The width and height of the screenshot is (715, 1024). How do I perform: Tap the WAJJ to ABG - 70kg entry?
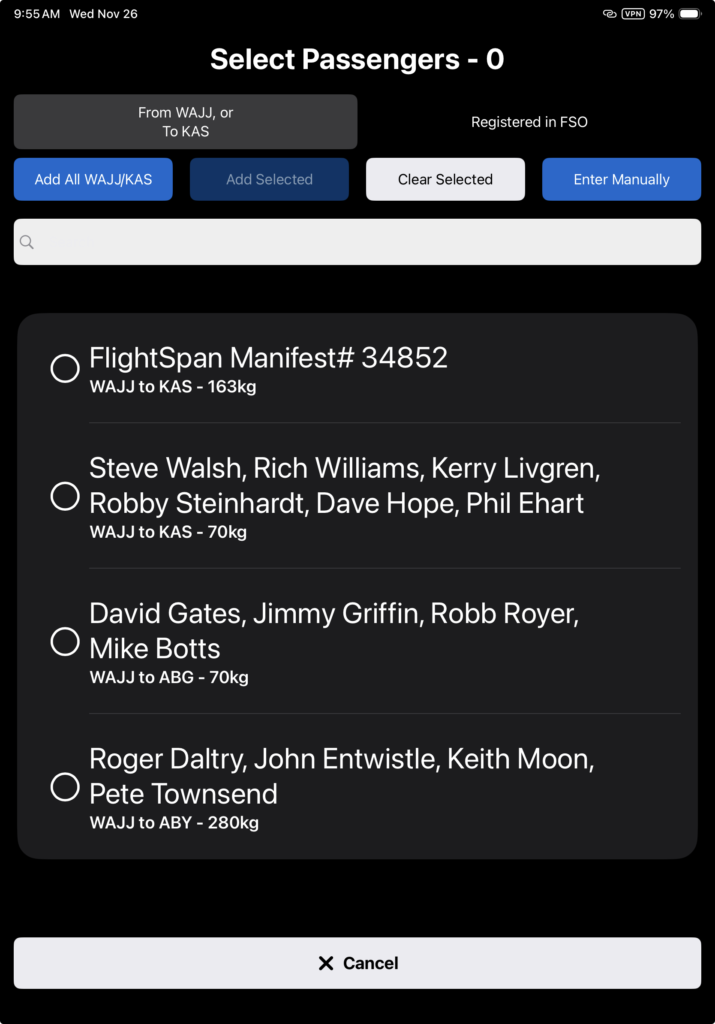click(169, 677)
